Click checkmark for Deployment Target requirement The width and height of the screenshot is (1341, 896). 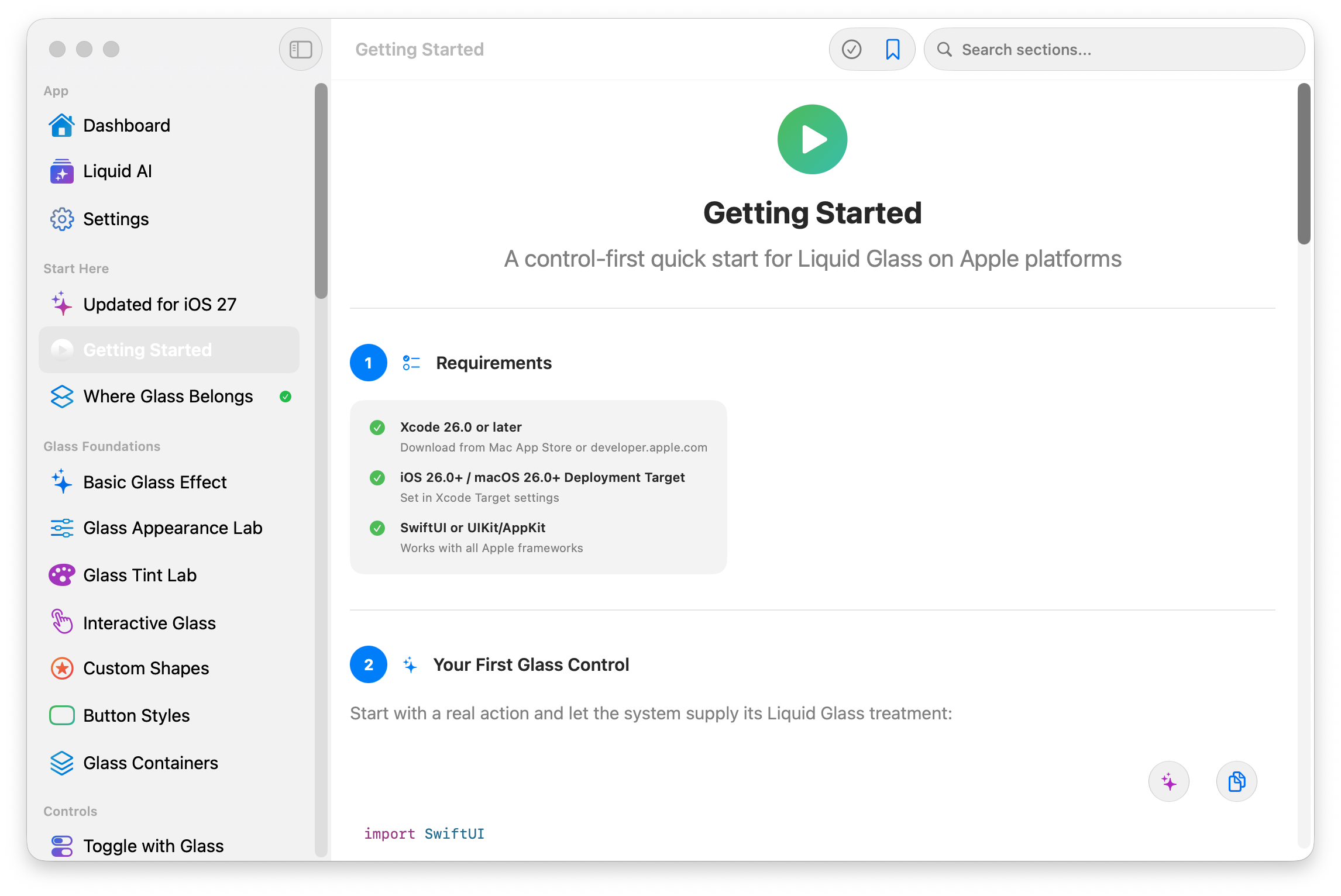tap(377, 478)
